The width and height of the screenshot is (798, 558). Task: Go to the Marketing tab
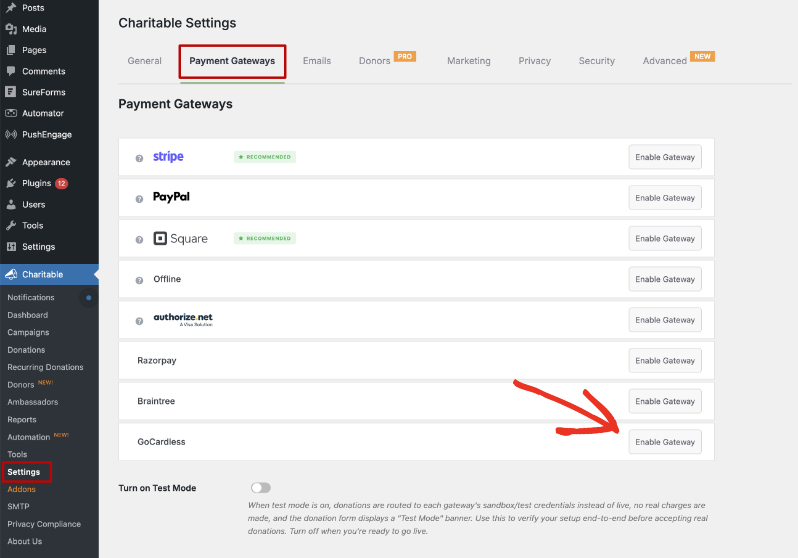click(x=469, y=61)
